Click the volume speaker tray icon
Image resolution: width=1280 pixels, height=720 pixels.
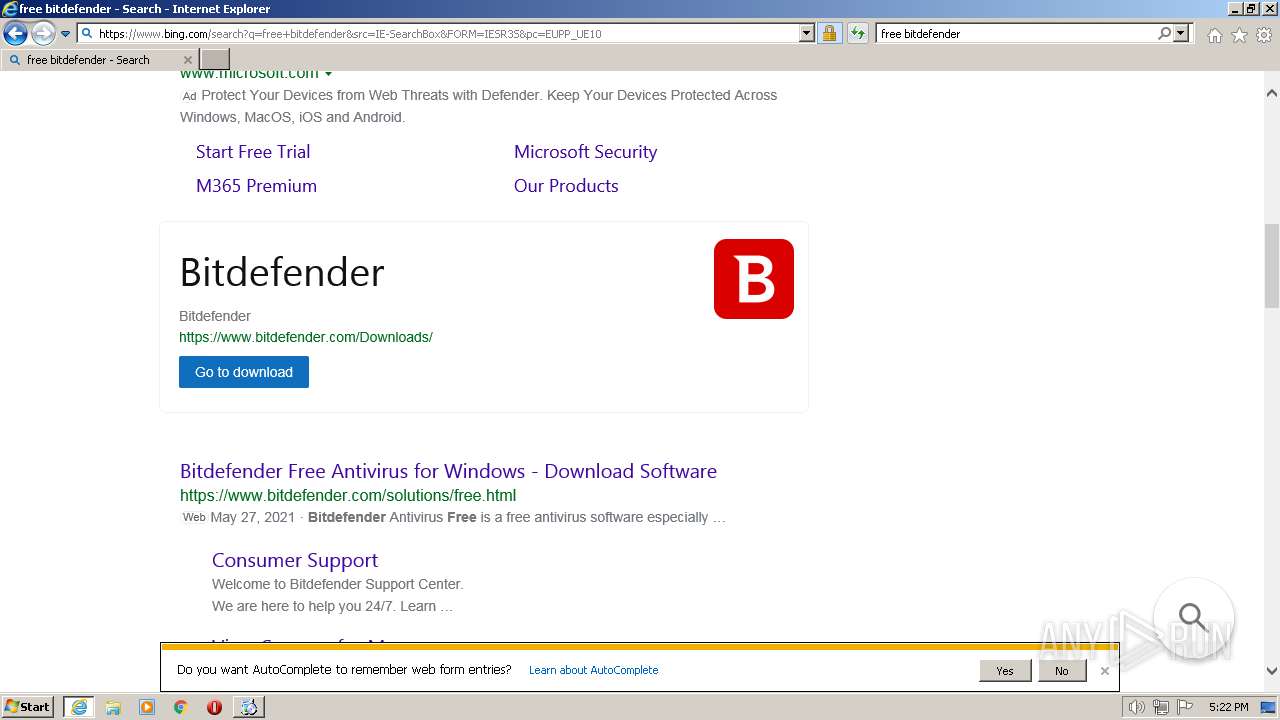click(x=1137, y=707)
